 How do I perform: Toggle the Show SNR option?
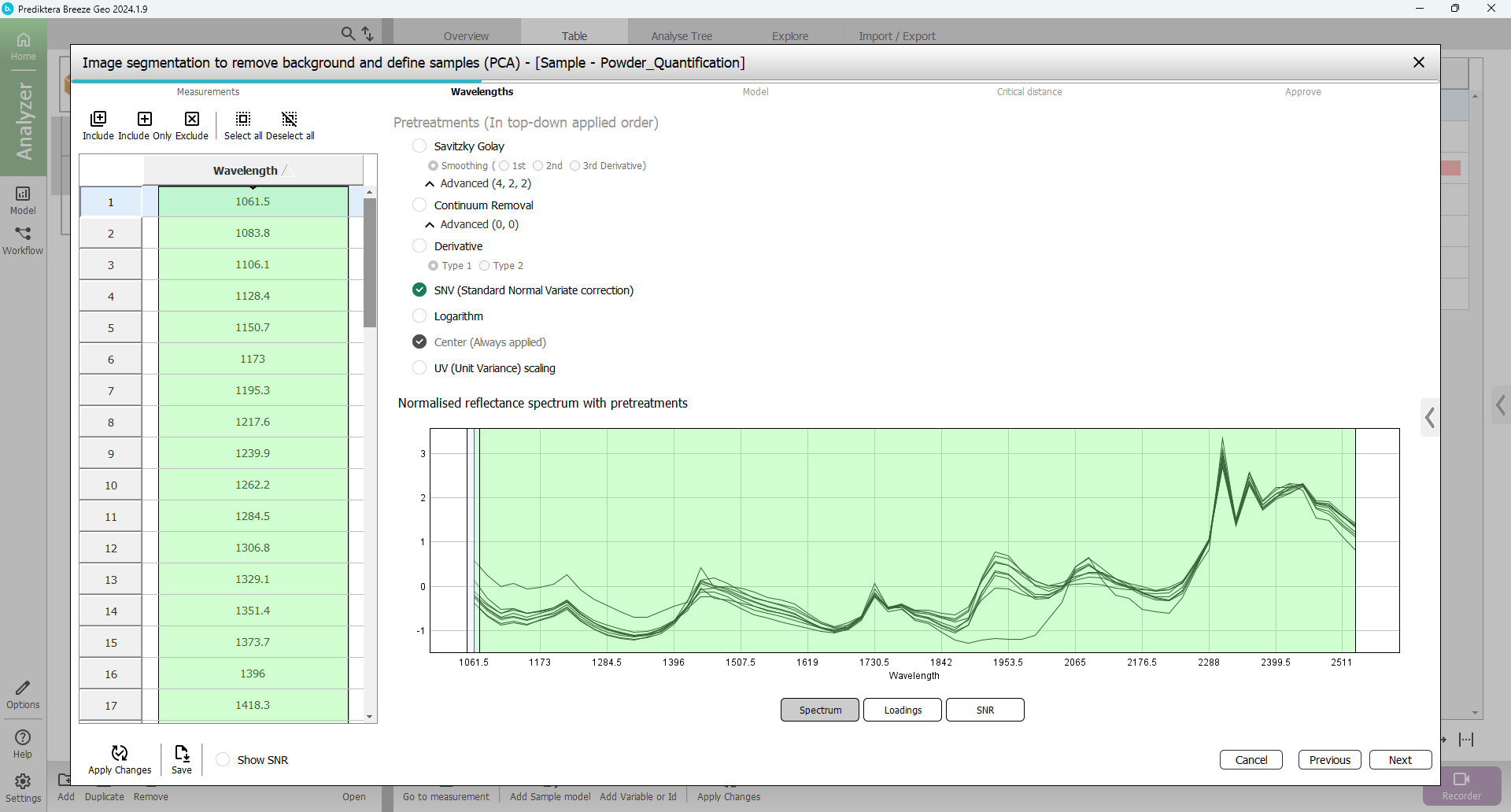(224, 760)
